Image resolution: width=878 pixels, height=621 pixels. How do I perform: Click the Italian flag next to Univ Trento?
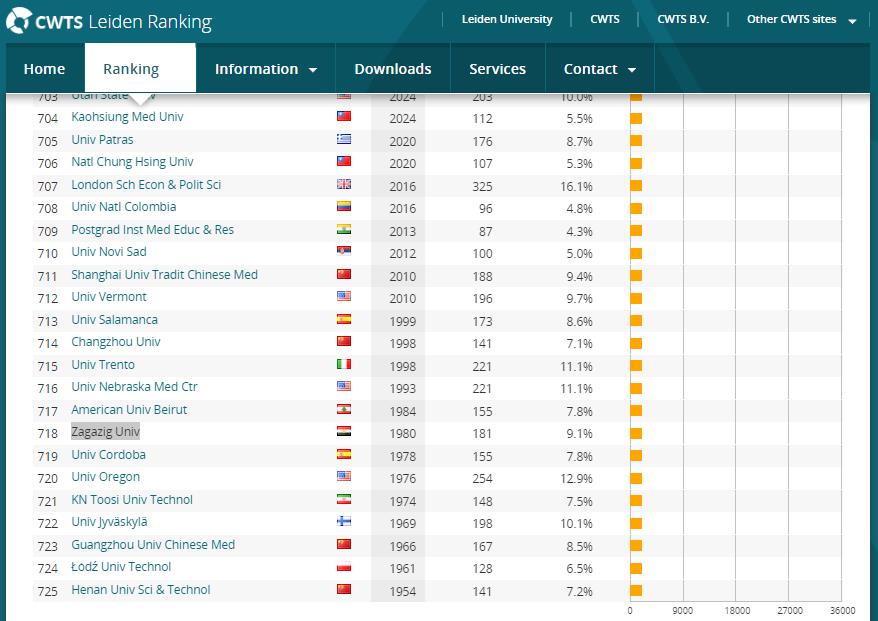tap(344, 365)
